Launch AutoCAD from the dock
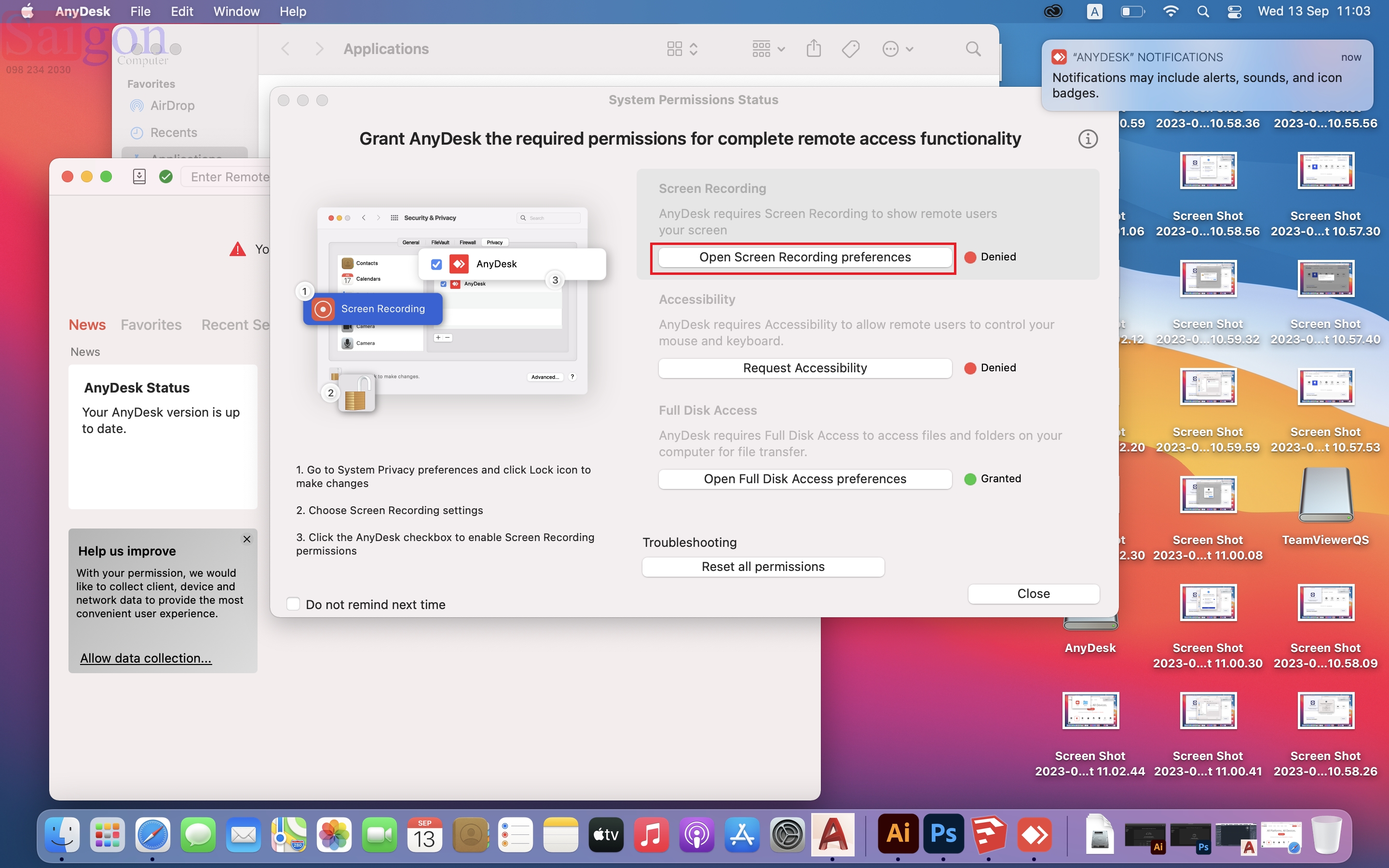Viewport: 1389px width, 868px height. pos(833,835)
